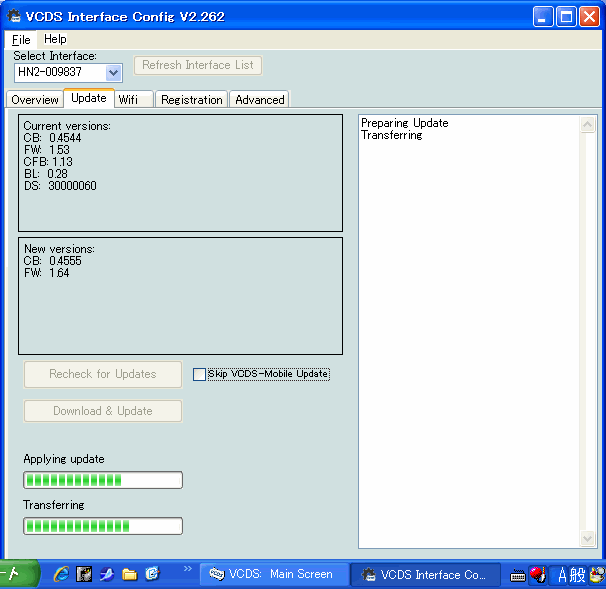Open the File menu
This screenshot has height=589, width=606.
pyautogui.click(x=21, y=39)
